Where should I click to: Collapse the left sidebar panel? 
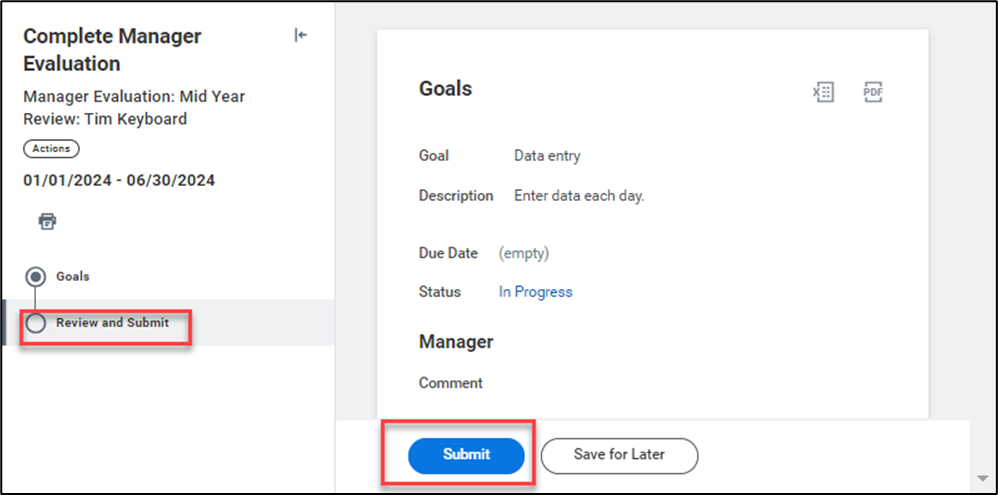click(300, 36)
